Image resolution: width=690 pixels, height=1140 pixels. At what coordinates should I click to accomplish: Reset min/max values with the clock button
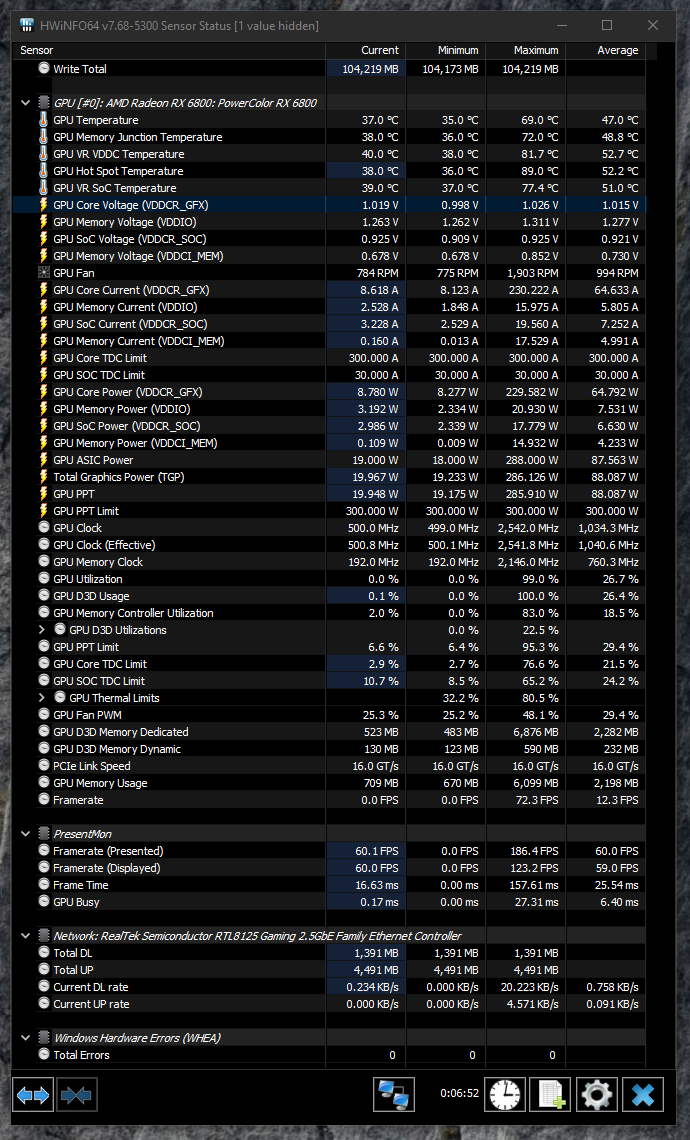tap(505, 1094)
